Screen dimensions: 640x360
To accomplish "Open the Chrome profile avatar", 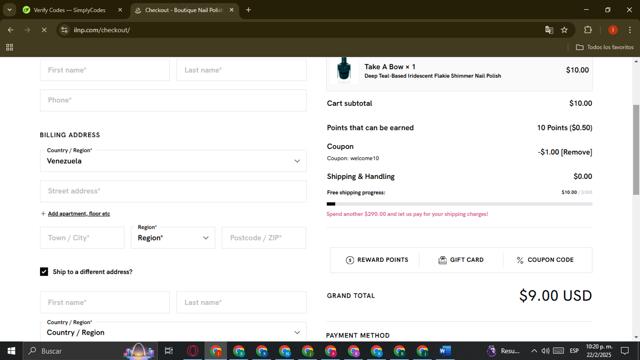I will pyautogui.click(x=613, y=30).
